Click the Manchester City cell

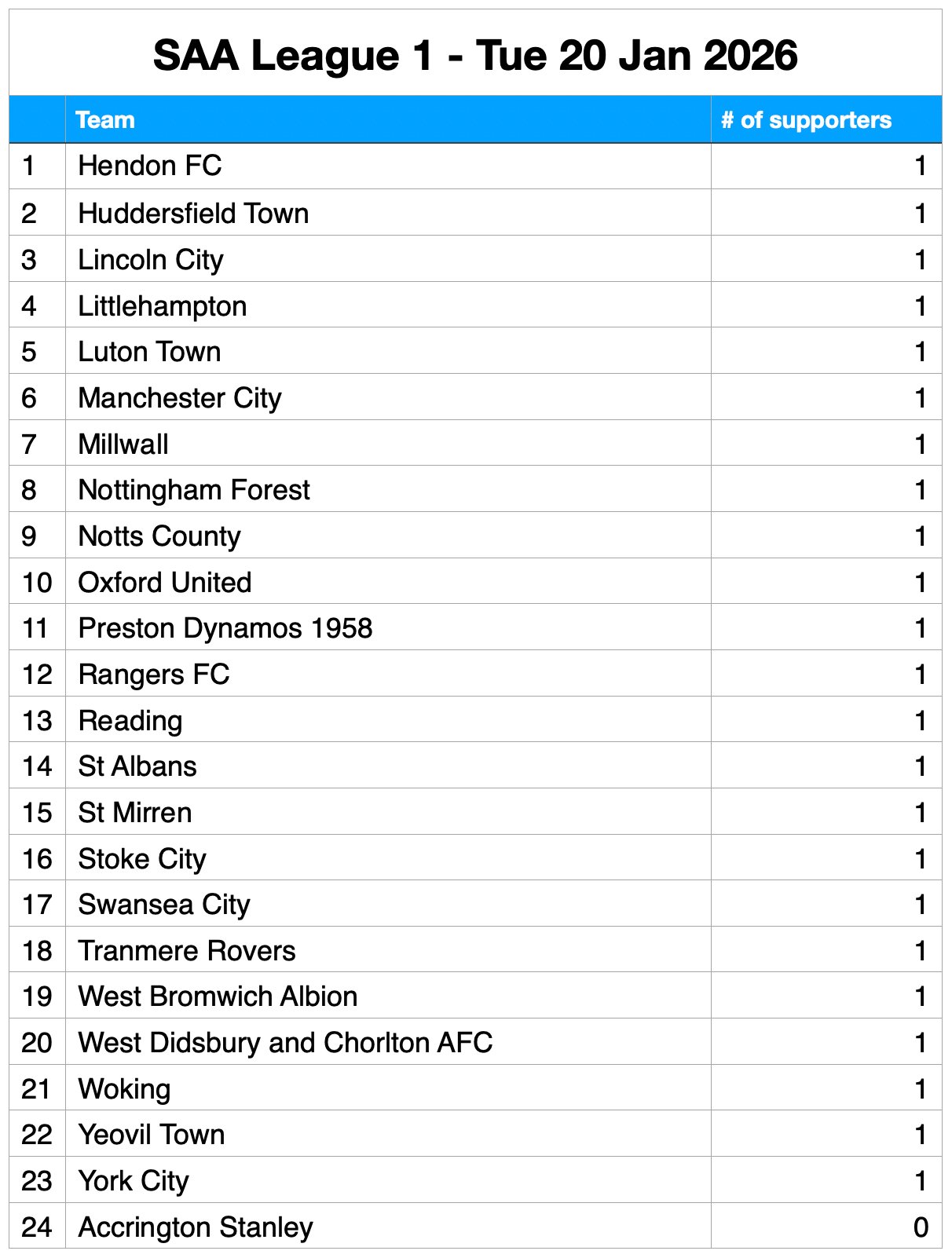click(x=180, y=398)
